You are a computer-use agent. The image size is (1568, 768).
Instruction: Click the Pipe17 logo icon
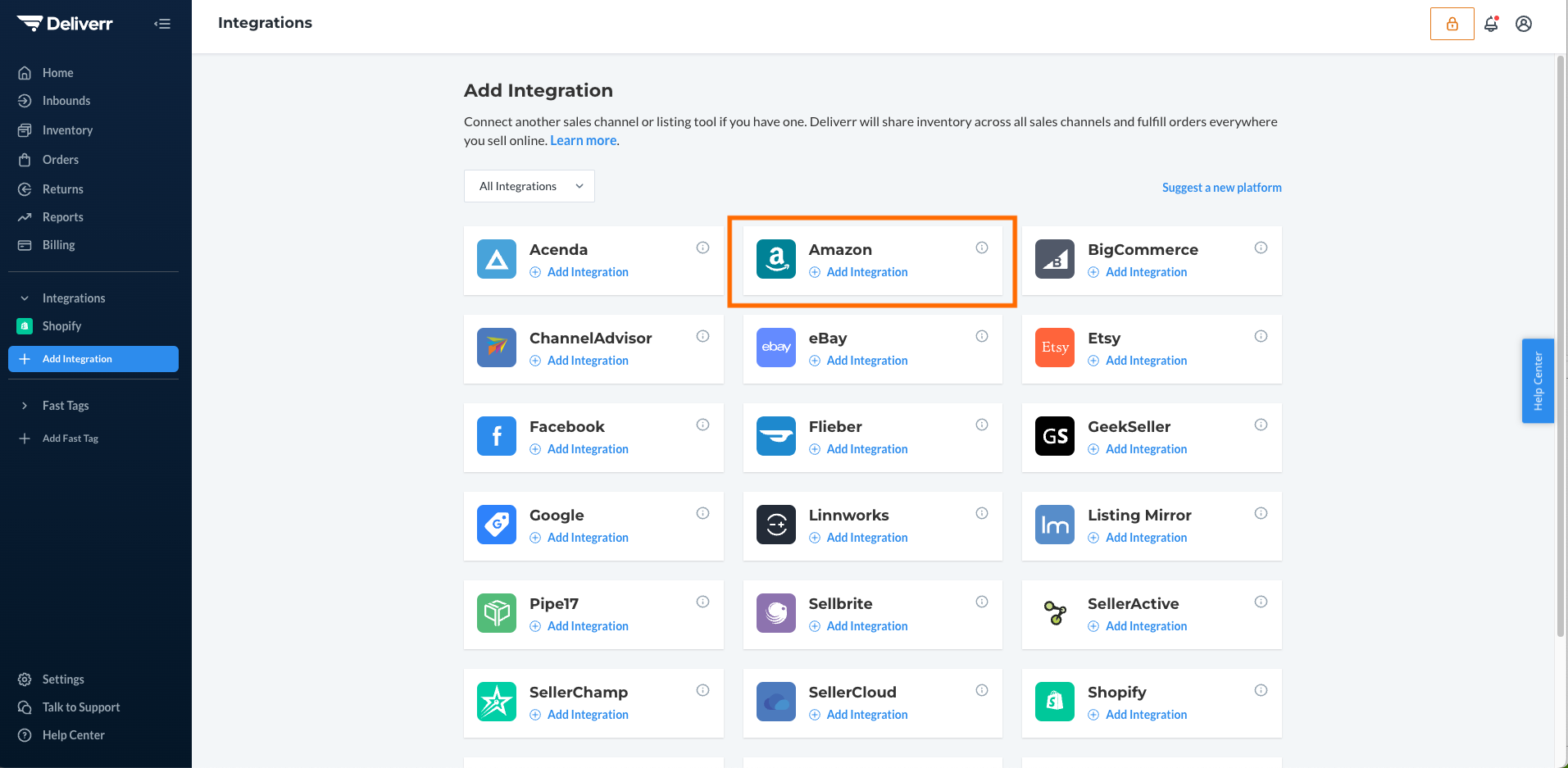[497, 613]
